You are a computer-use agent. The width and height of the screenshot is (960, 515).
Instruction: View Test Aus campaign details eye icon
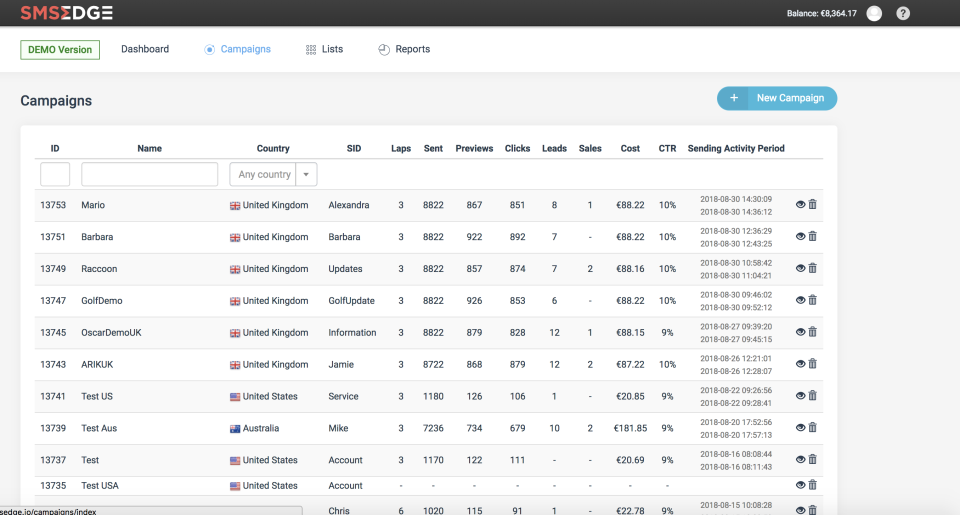click(x=800, y=428)
